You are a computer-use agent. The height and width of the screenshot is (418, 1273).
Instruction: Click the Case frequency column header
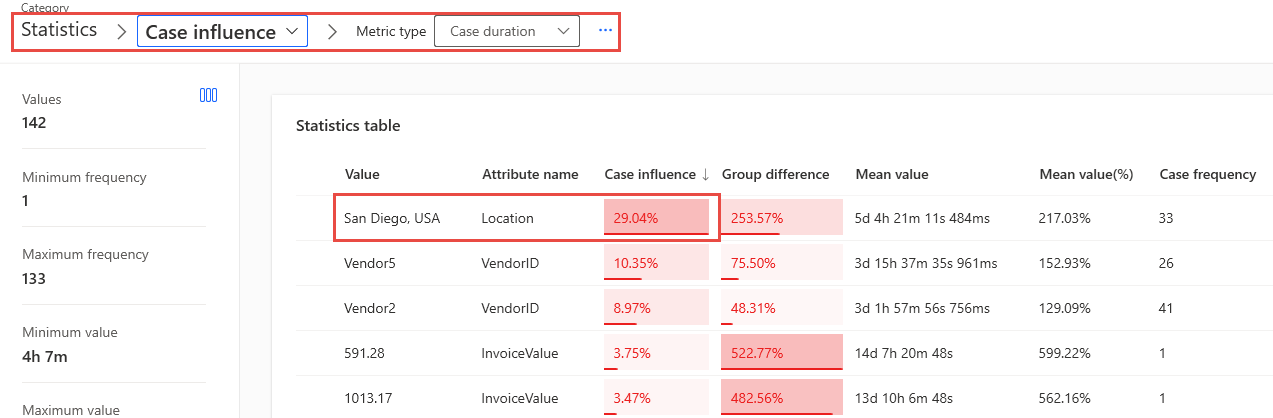point(1207,174)
